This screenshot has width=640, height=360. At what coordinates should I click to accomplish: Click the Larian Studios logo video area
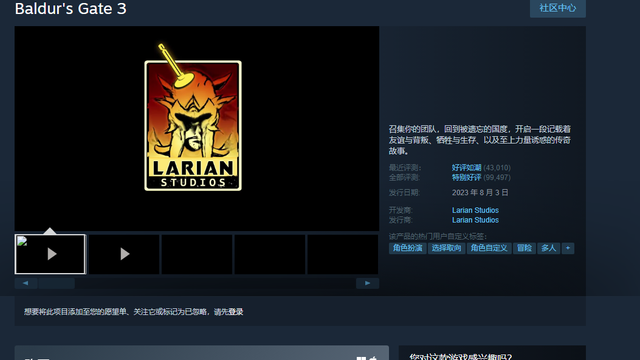tap(197, 128)
